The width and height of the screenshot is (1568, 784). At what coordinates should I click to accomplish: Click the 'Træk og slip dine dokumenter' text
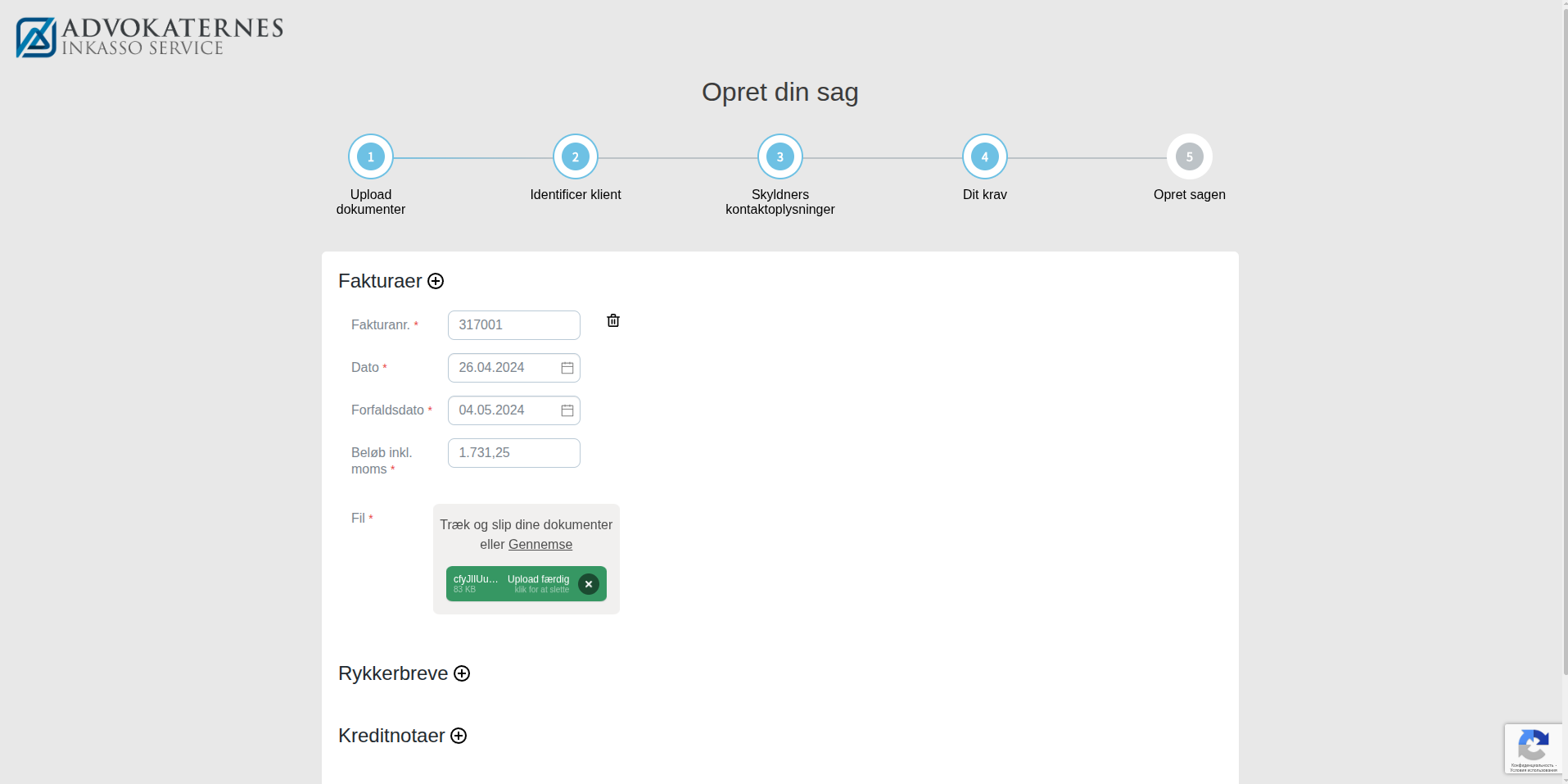[x=526, y=525]
